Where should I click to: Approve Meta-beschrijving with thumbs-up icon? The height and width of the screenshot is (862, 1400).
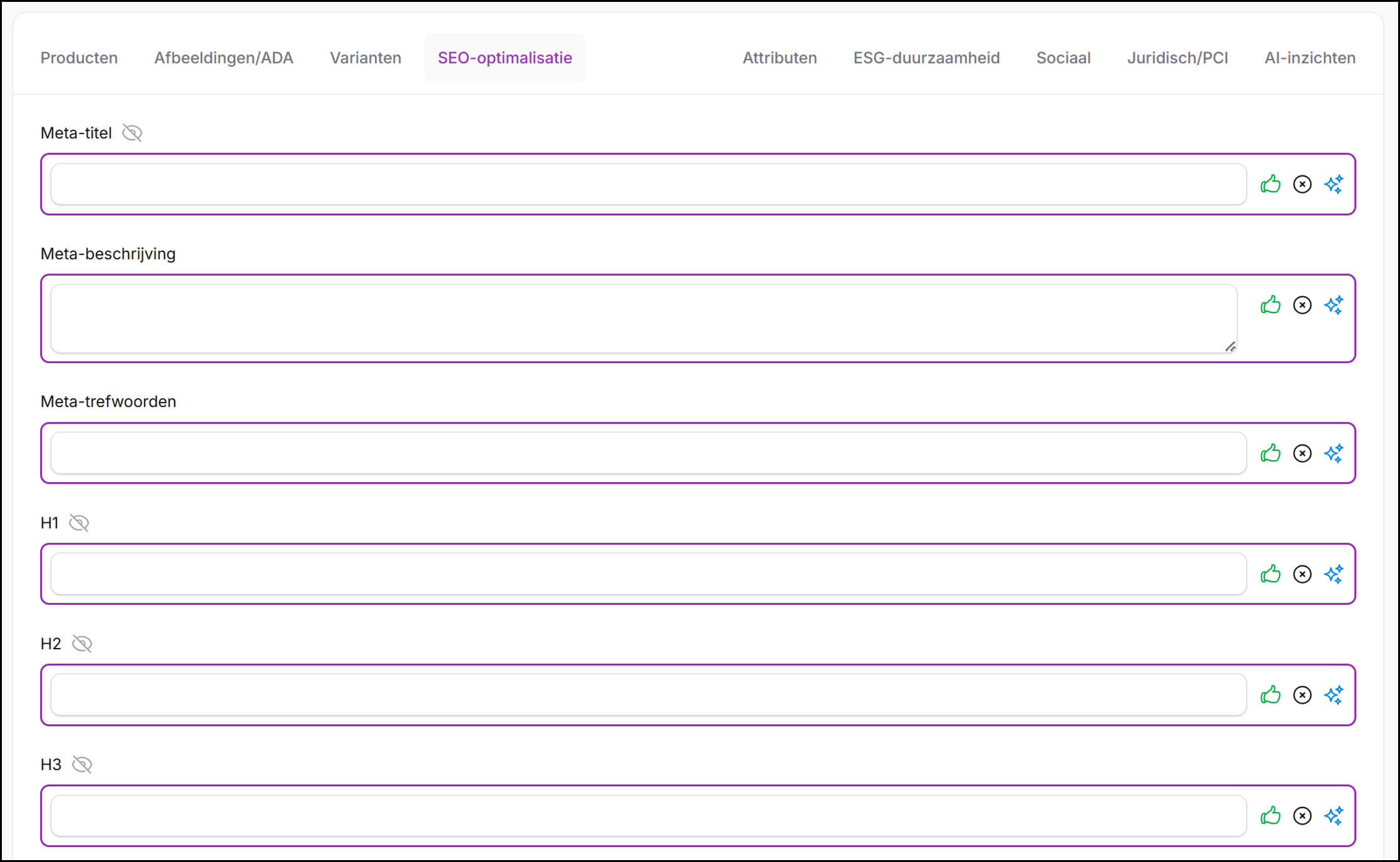point(1270,305)
